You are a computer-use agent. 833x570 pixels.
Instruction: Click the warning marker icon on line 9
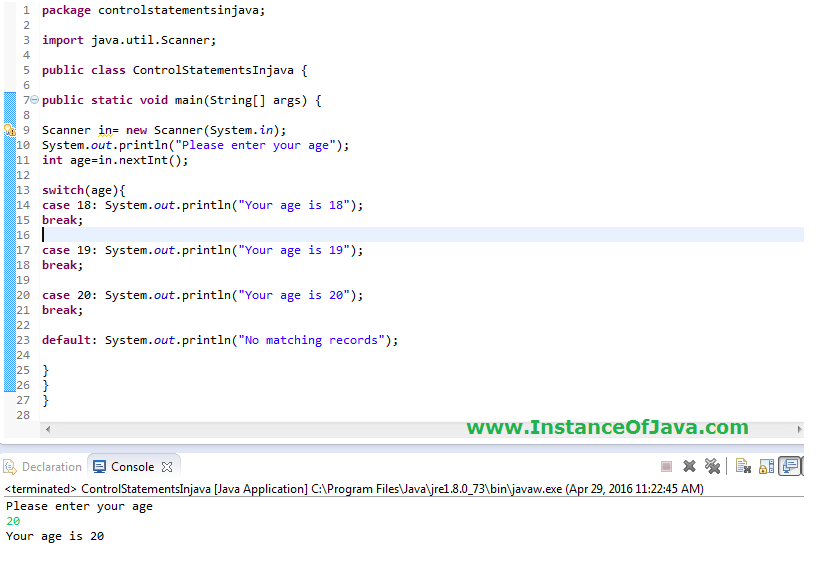[x=10, y=130]
